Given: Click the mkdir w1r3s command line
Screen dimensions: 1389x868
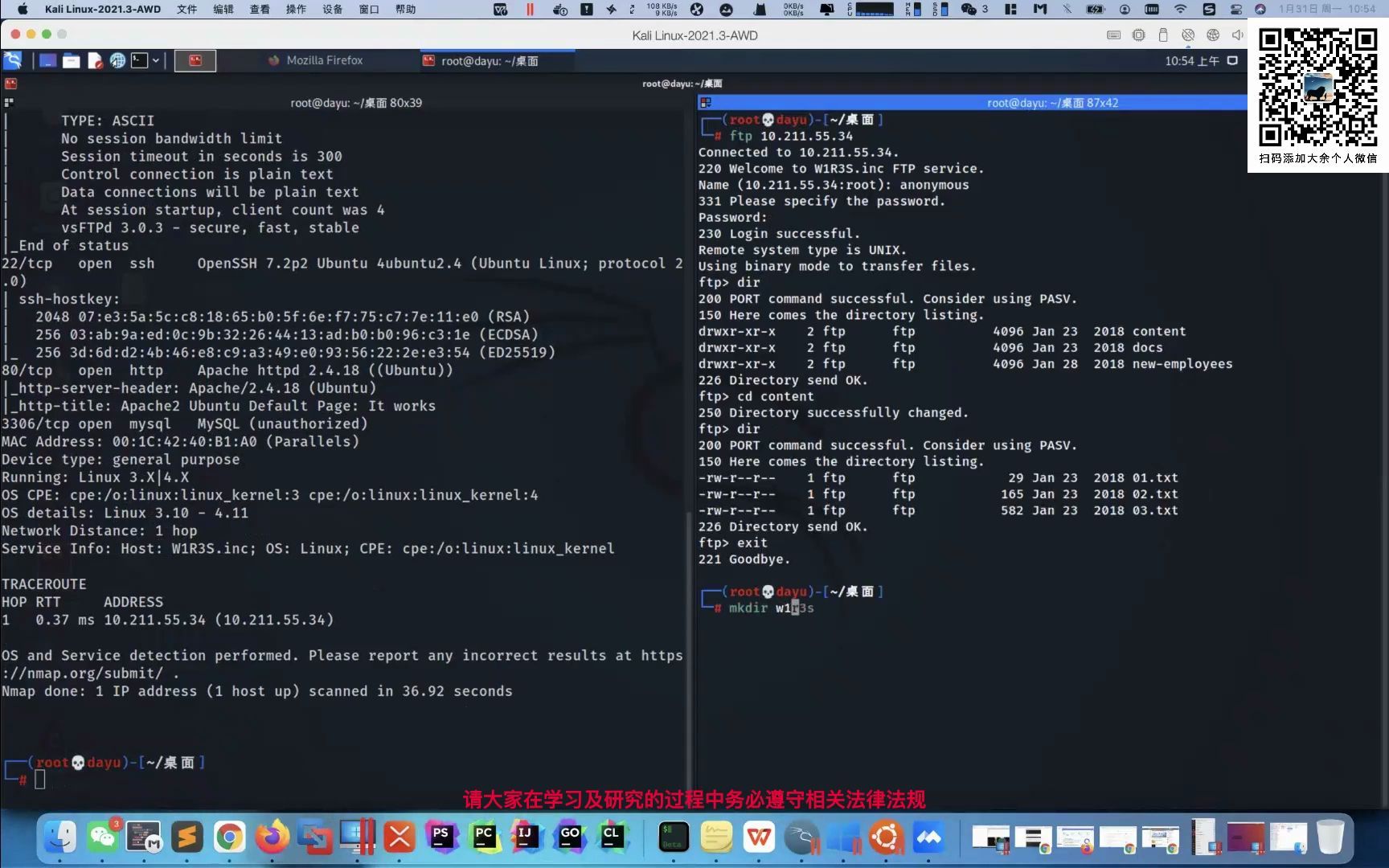Looking at the screenshot, I should pos(772,608).
